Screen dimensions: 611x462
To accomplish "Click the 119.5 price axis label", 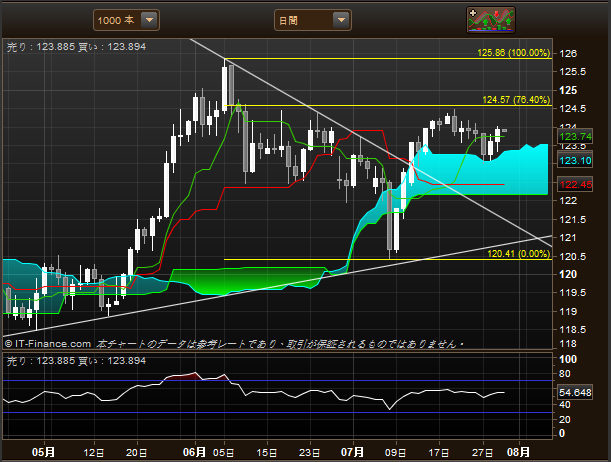I will tap(572, 293).
